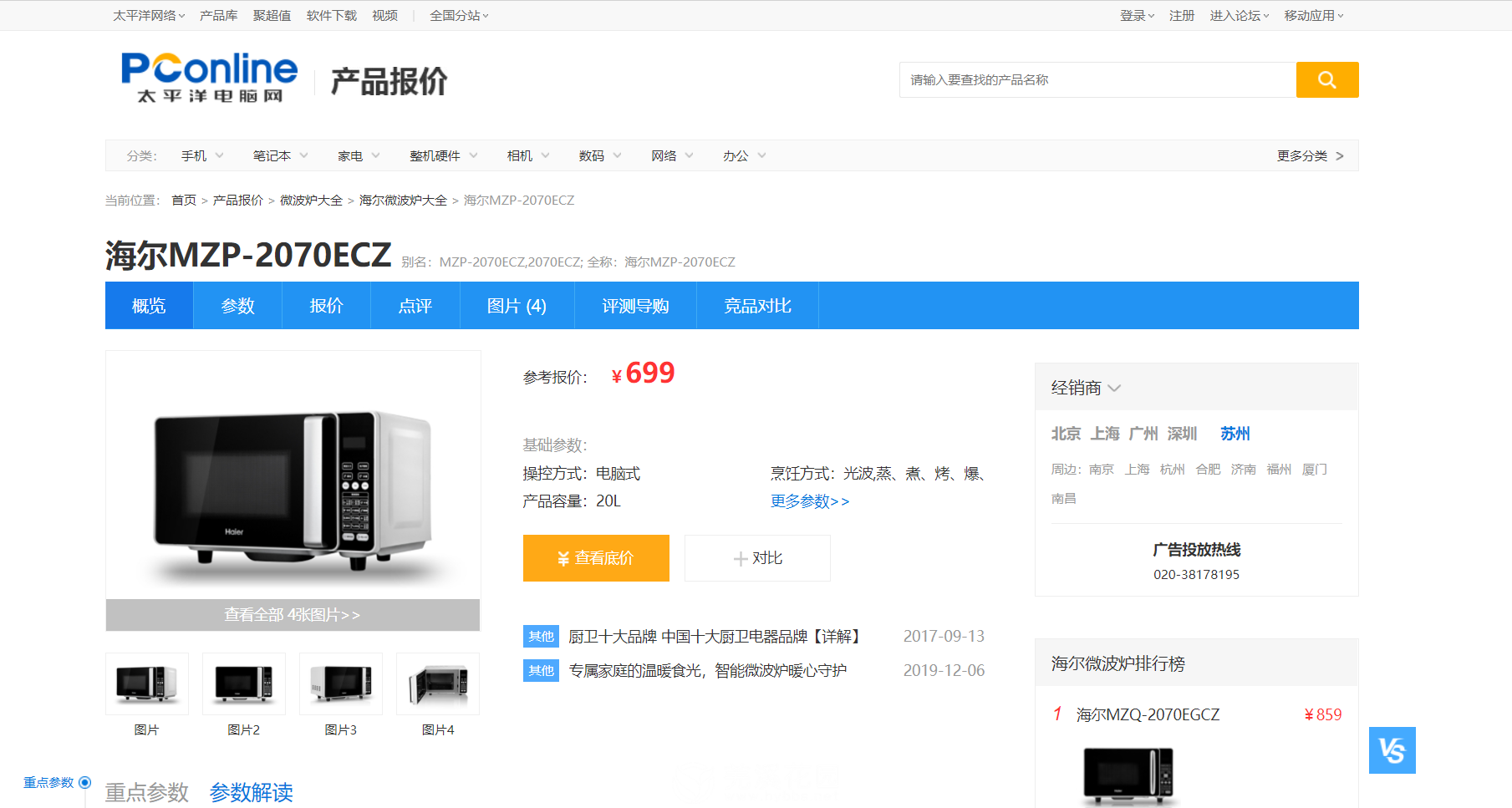The width and height of the screenshot is (1512, 808).
Task: Click the 查看底价 orange button
Action: point(596,558)
